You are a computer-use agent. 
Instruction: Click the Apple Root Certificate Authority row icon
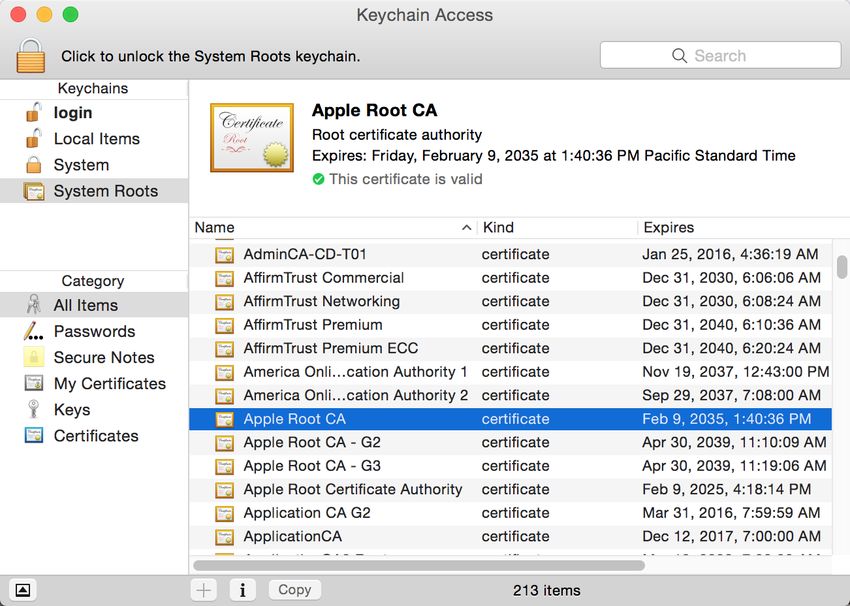(x=224, y=490)
